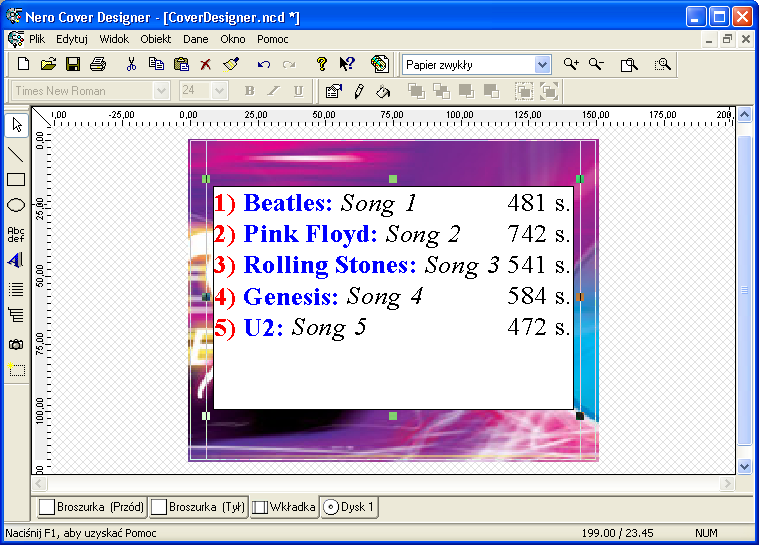The image size is (759, 545).
Task: Click the horizontal scrollbar right arrow
Action: (x=727, y=484)
